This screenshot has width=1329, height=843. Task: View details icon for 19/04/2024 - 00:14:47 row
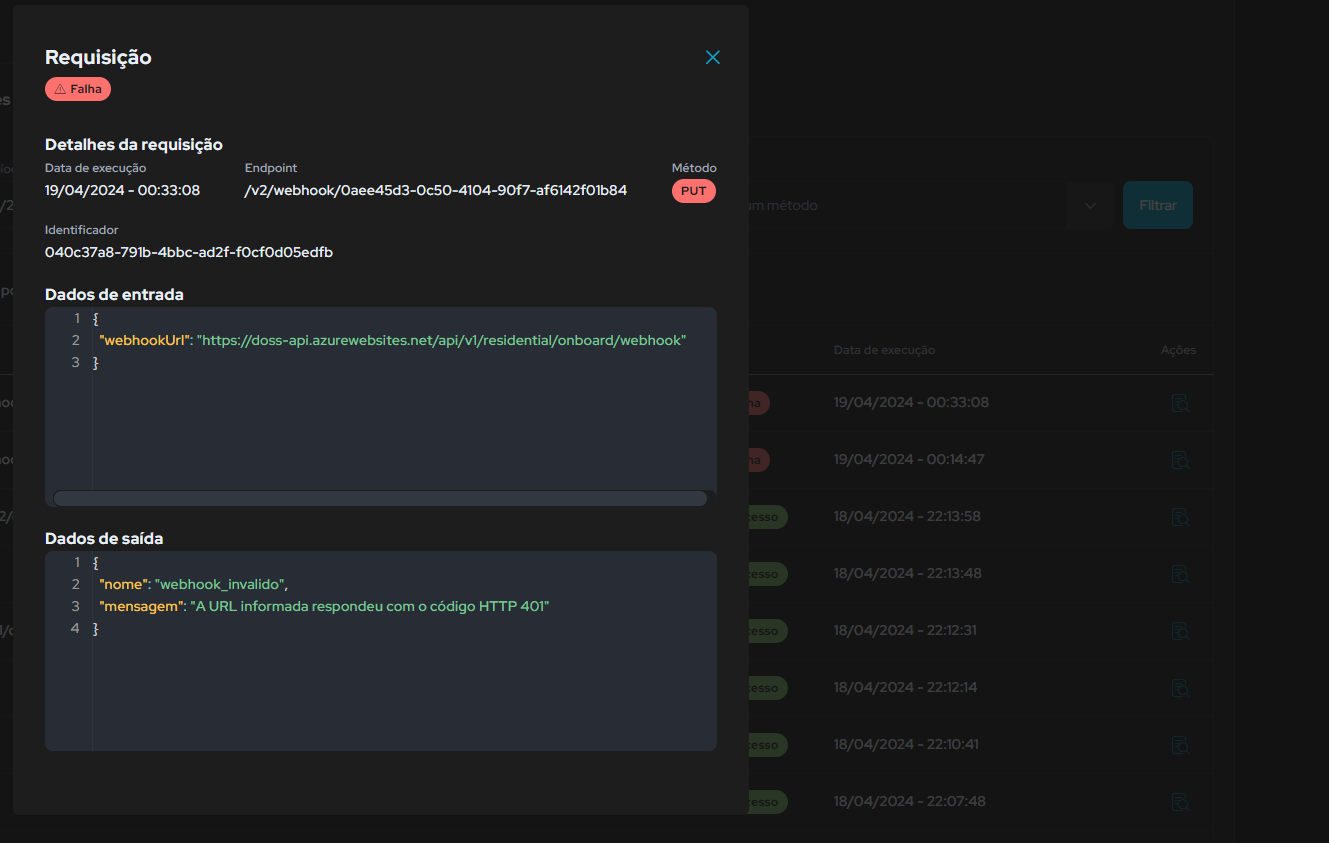tap(1180, 460)
